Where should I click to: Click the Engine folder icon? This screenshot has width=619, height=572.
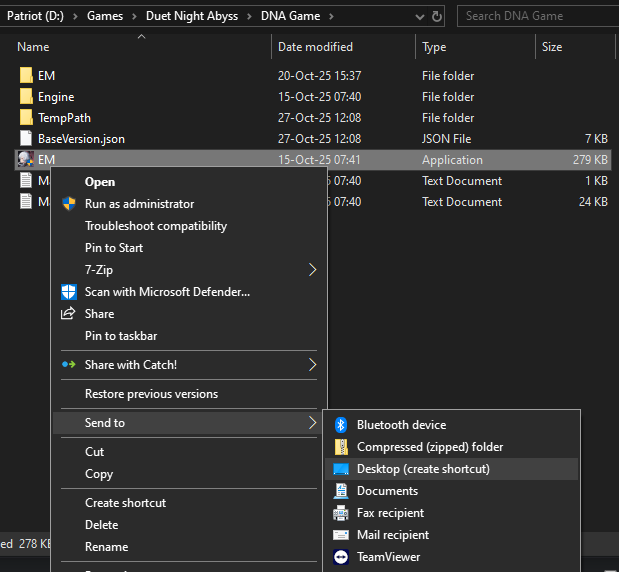coord(26,96)
